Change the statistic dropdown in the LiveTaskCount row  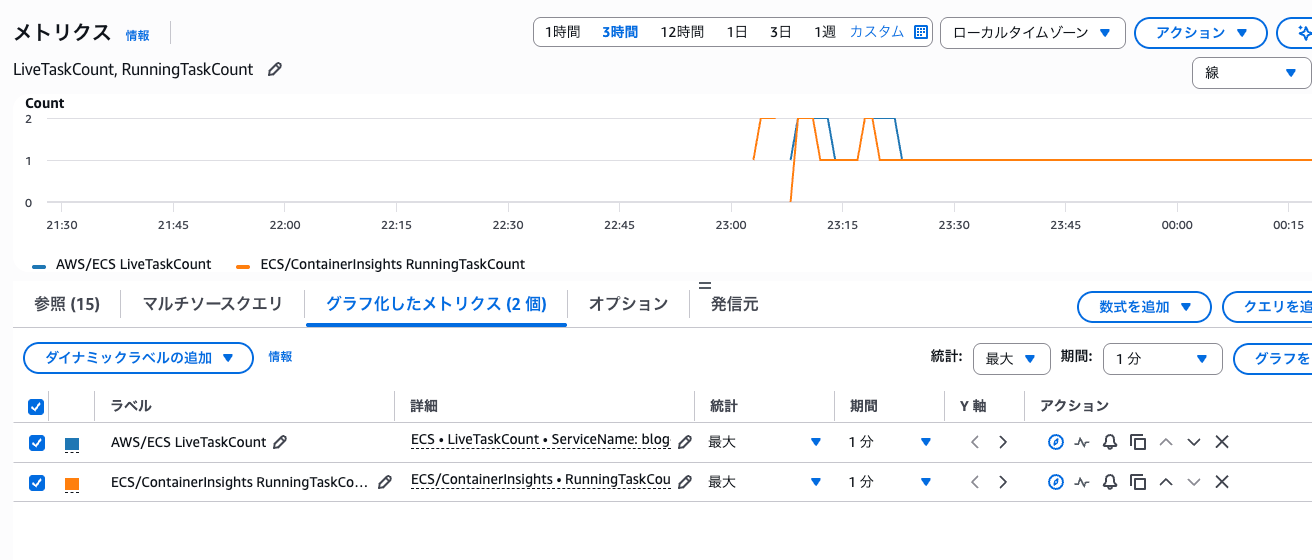[765, 442]
